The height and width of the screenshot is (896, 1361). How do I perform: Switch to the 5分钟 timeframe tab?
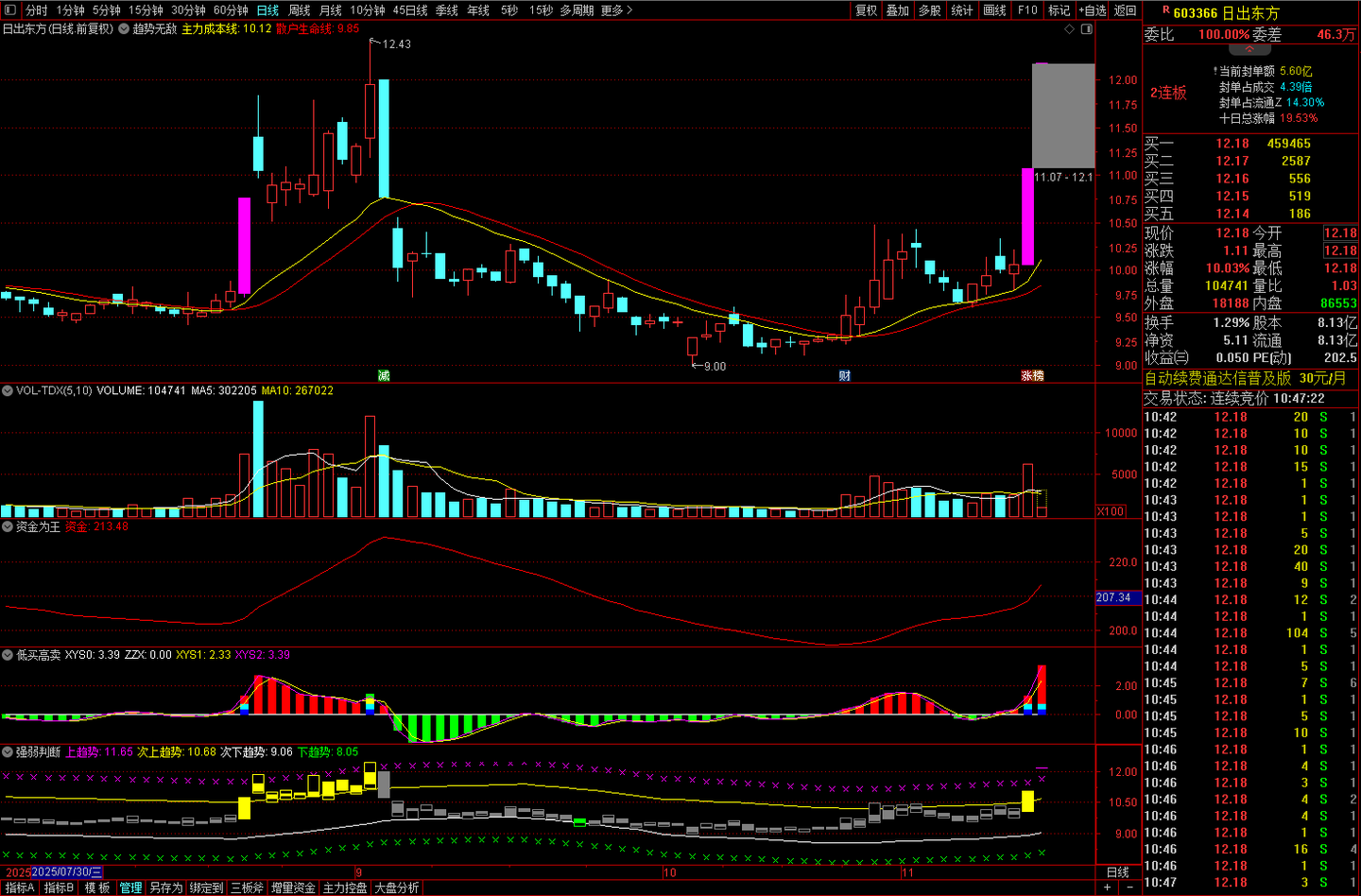tap(106, 10)
